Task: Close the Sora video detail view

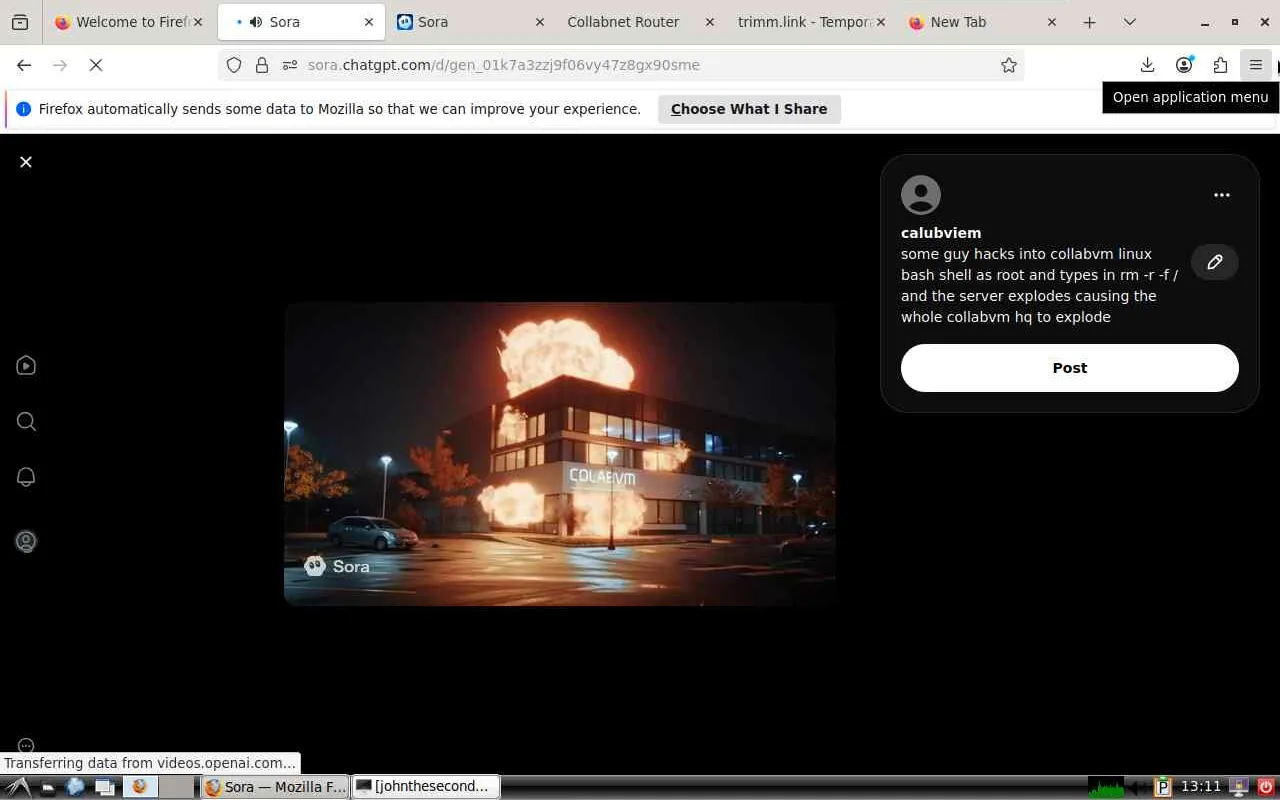Action: click(26, 162)
